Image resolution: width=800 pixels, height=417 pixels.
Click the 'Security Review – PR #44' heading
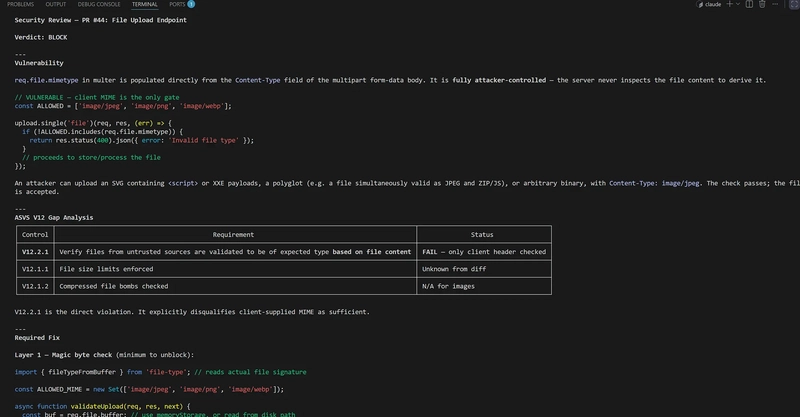101,20
